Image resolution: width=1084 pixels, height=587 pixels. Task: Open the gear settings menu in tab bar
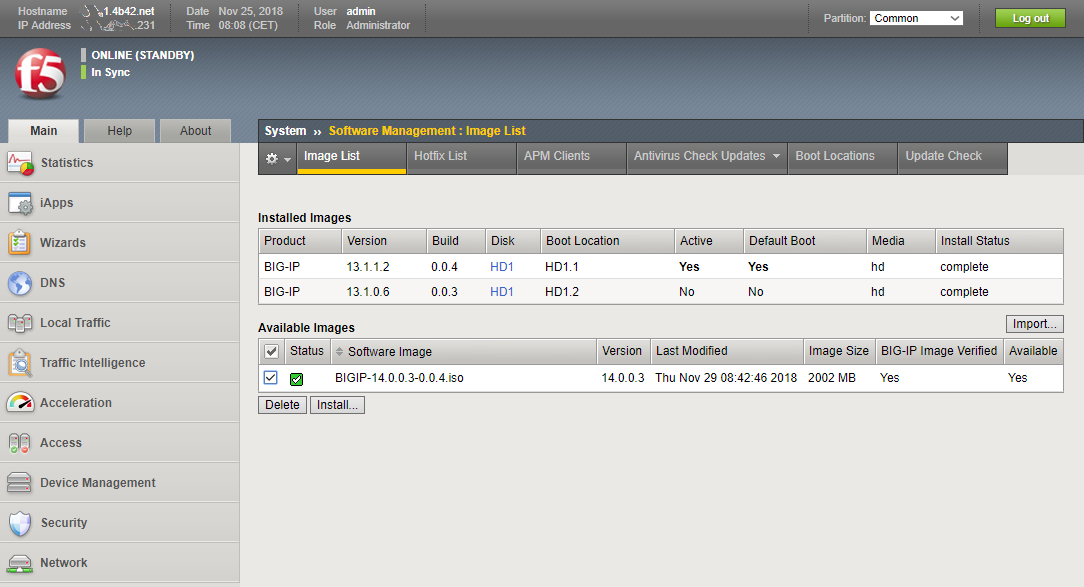coord(278,158)
